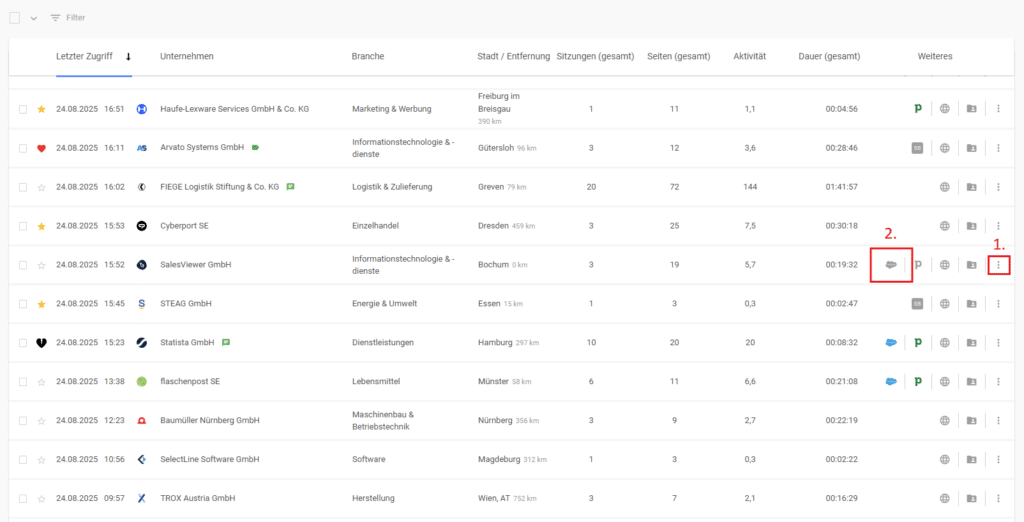1024x522 pixels.
Task: Sort by Branche column header
Action: tap(368, 56)
